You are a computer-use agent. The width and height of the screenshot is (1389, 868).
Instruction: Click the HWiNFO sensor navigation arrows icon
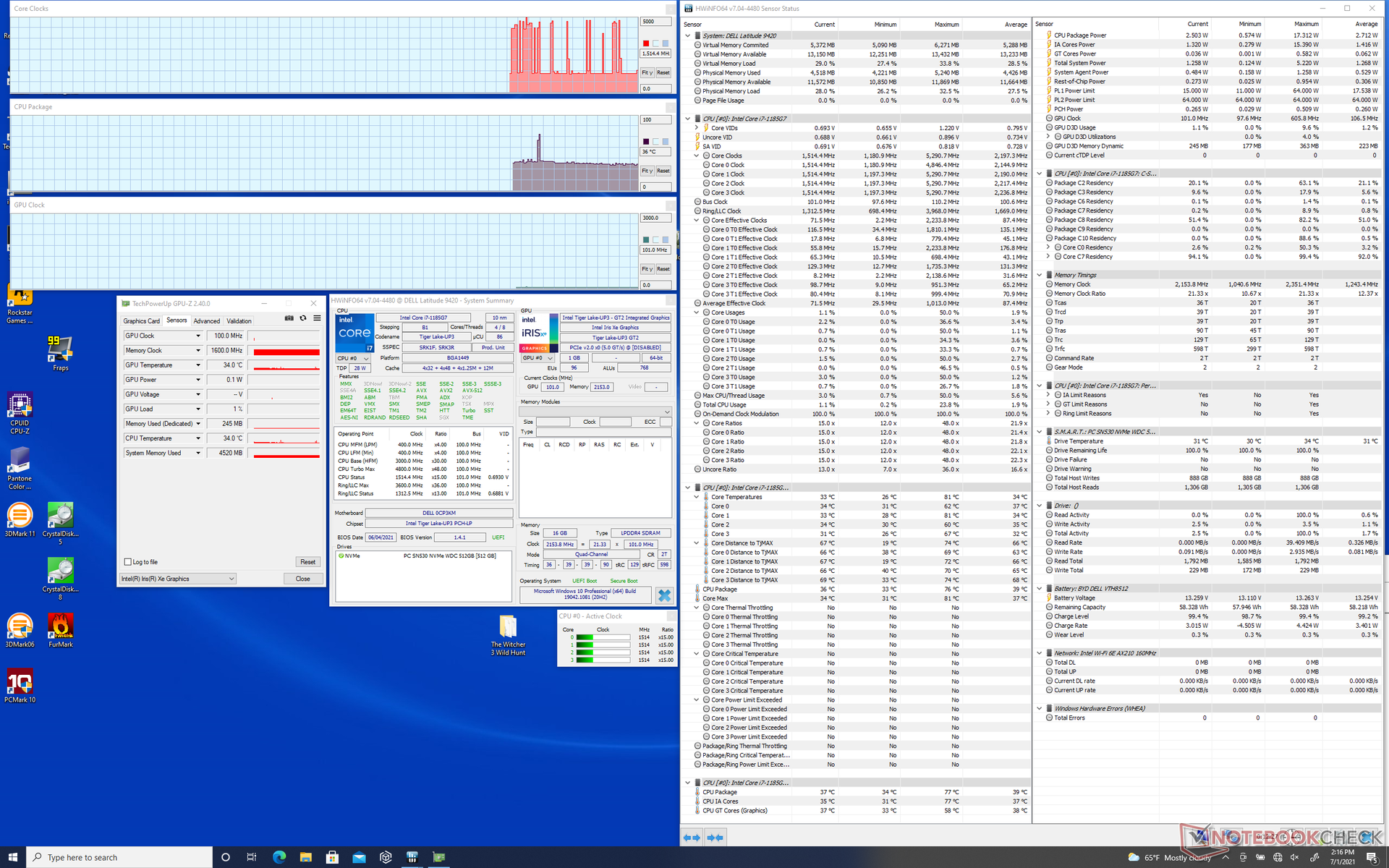pos(692,838)
